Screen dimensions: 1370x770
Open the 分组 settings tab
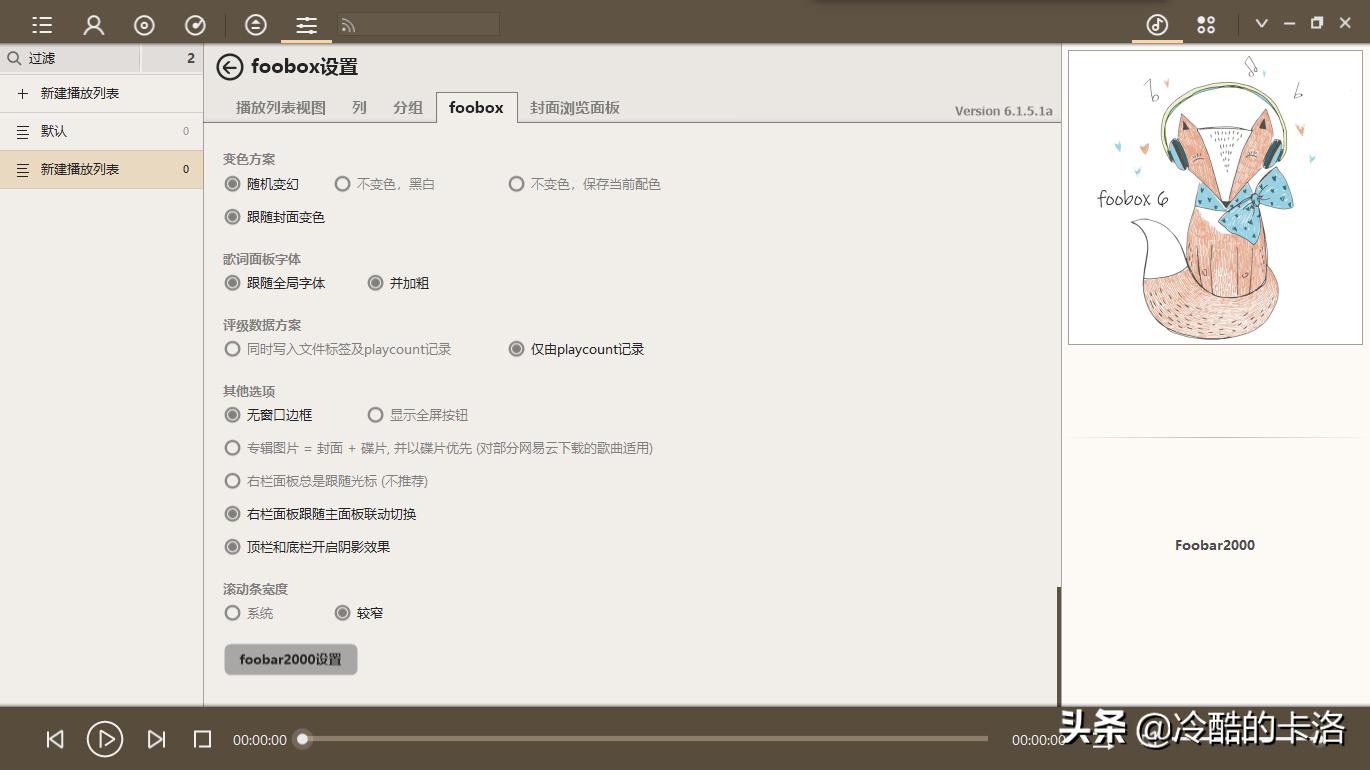point(407,107)
